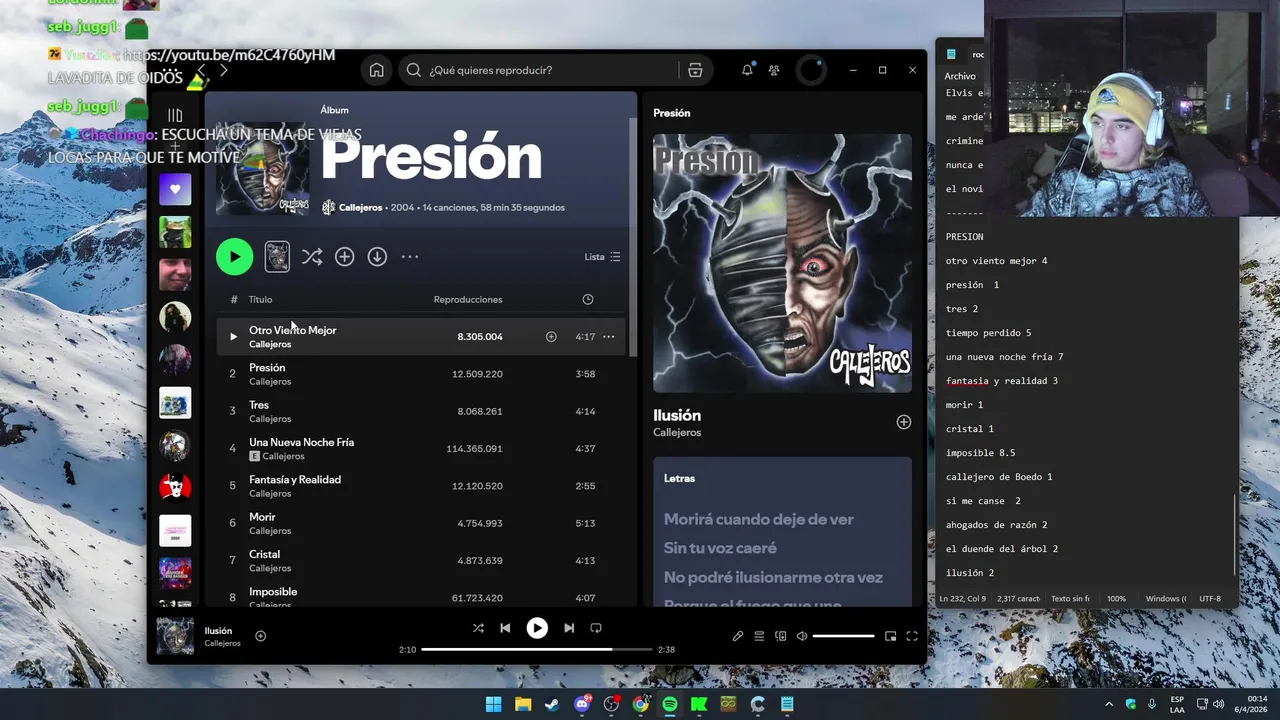This screenshot has width=1280, height=720.
Task: Open File Explorer from the taskbar
Action: point(523,704)
